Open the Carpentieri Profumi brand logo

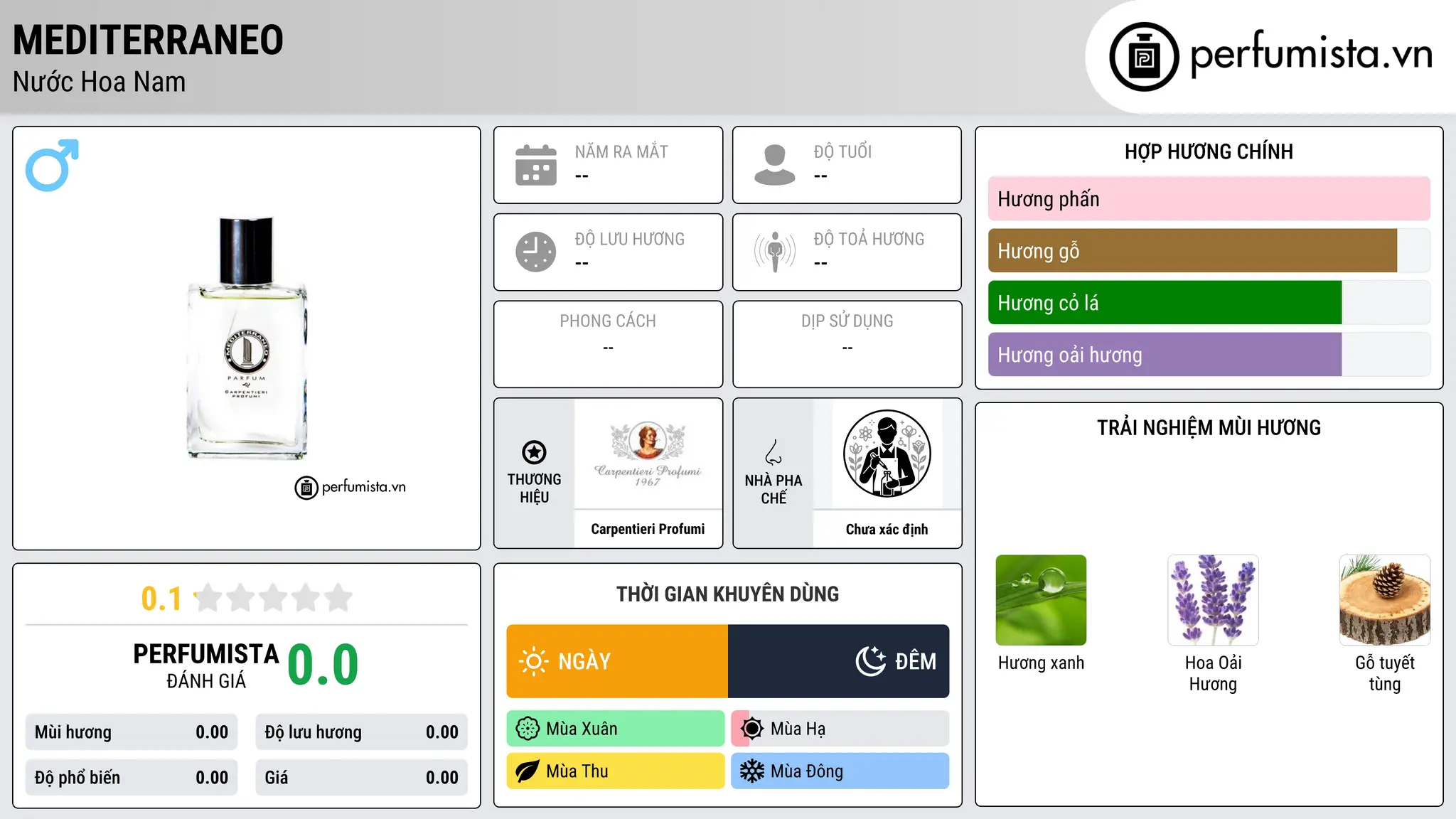pyautogui.click(x=648, y=454)
